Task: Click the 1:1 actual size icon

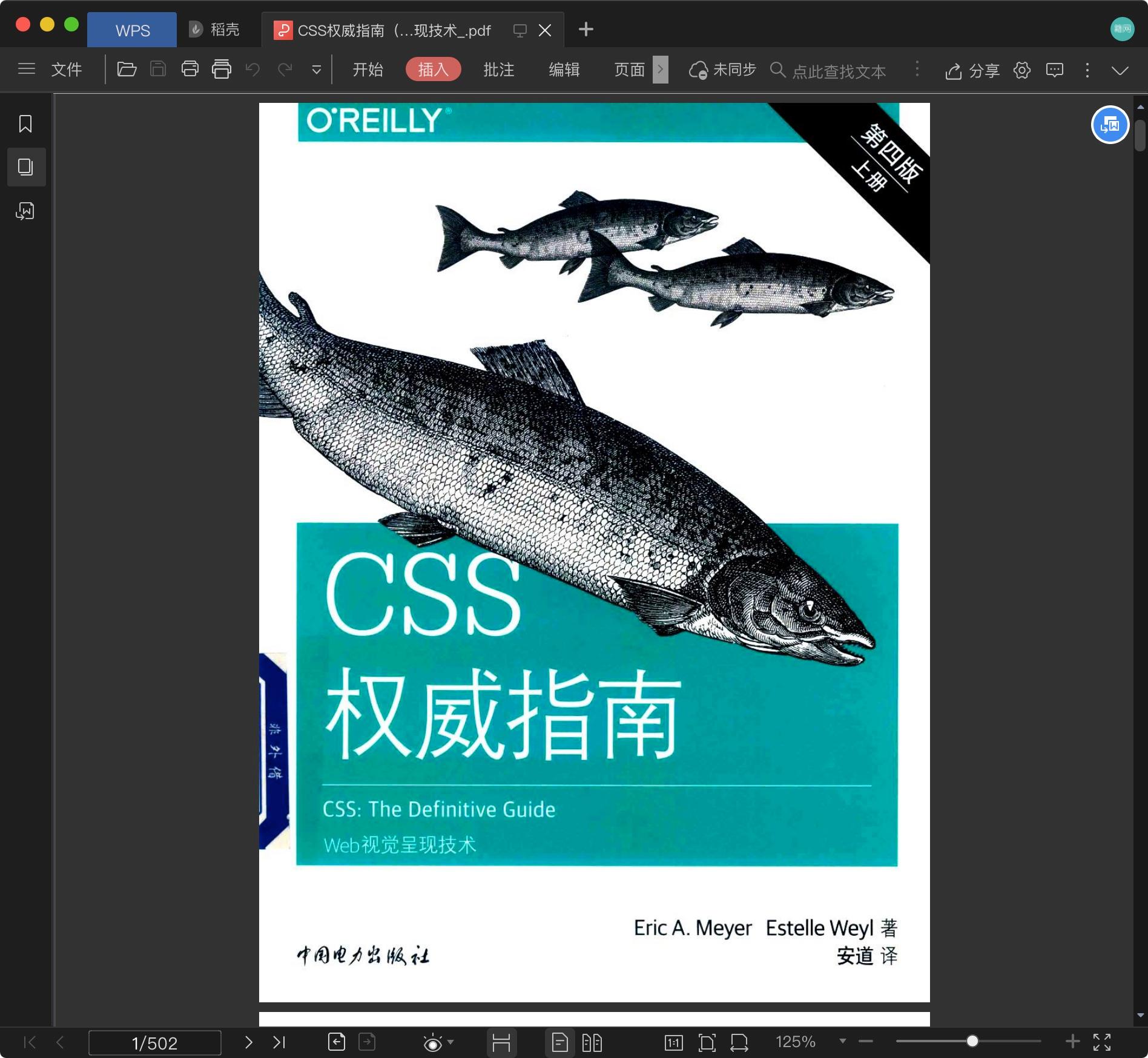Action: coord(674,1042)
